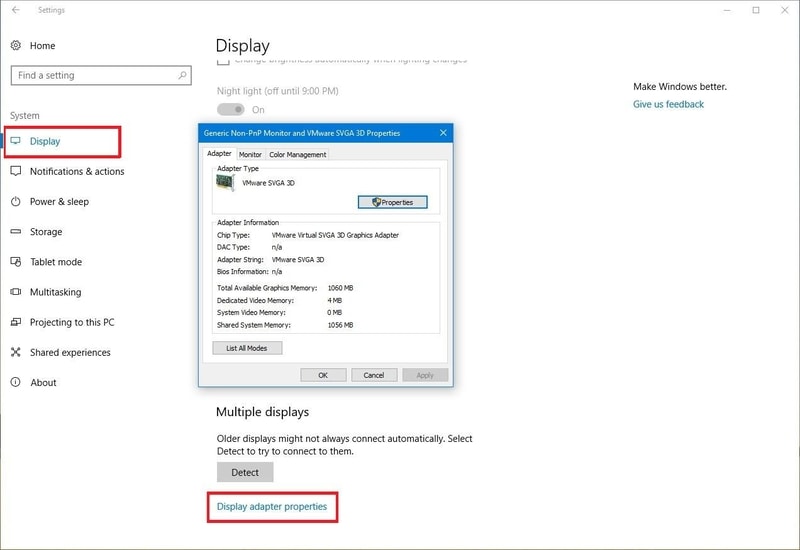Cancel the adapter properties dialog
Image resolution: width=800 pixels, height=550 pixels.
pos(373,375)
